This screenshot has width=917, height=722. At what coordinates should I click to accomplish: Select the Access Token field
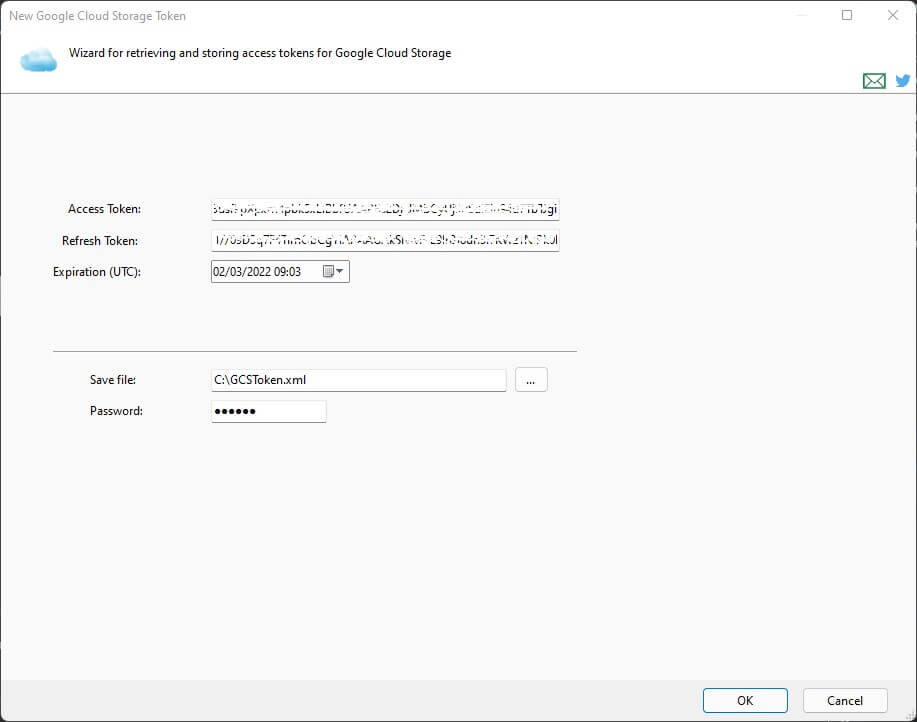pyautogui.click(x=383, y=209)
